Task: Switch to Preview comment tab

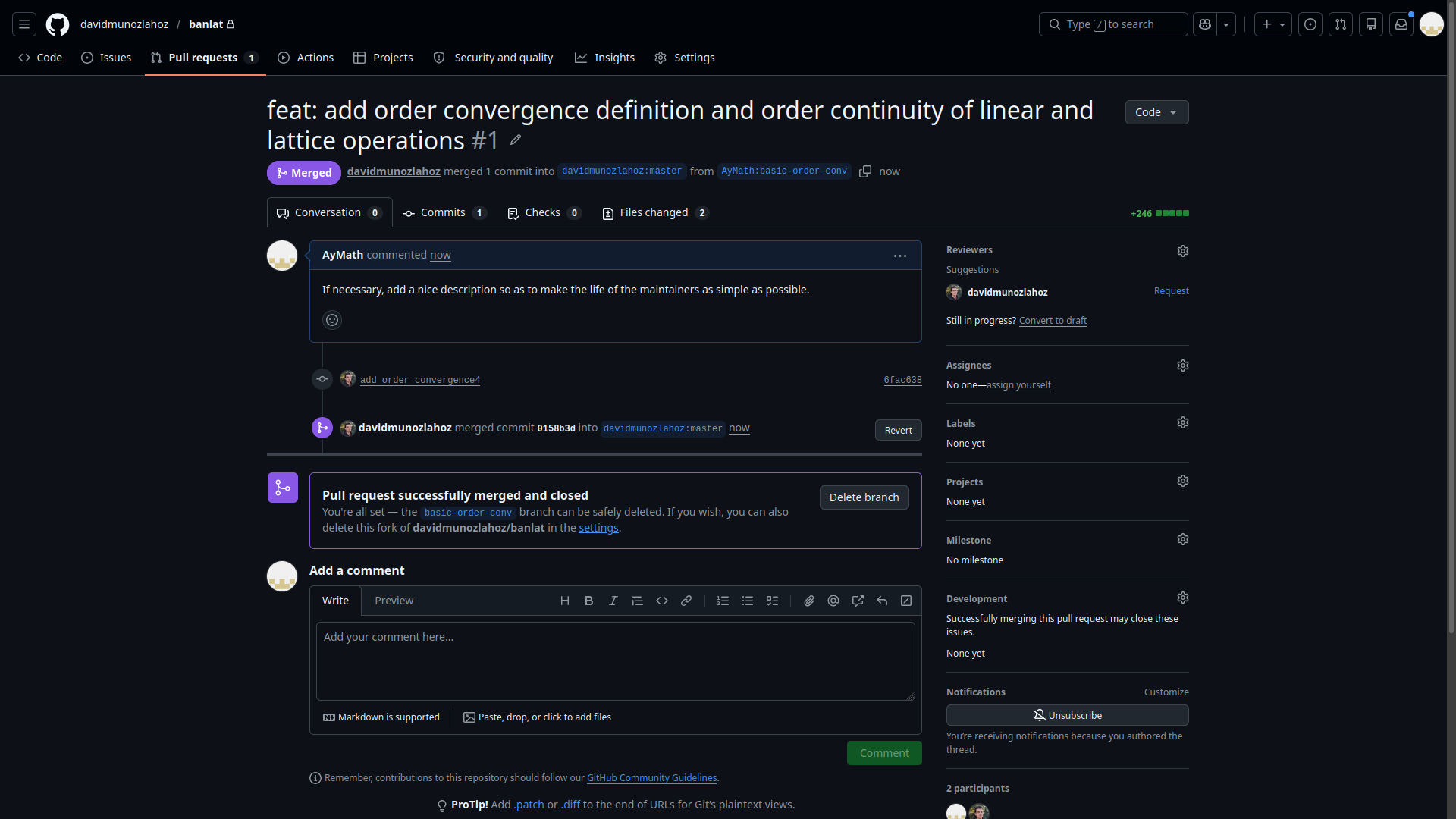Action: coord(394,601)
